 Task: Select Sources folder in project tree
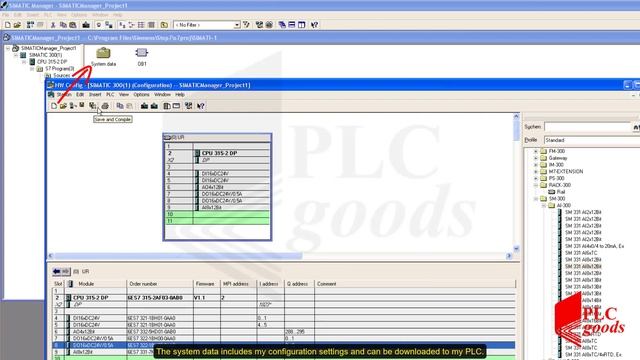(x=62, y=76)
